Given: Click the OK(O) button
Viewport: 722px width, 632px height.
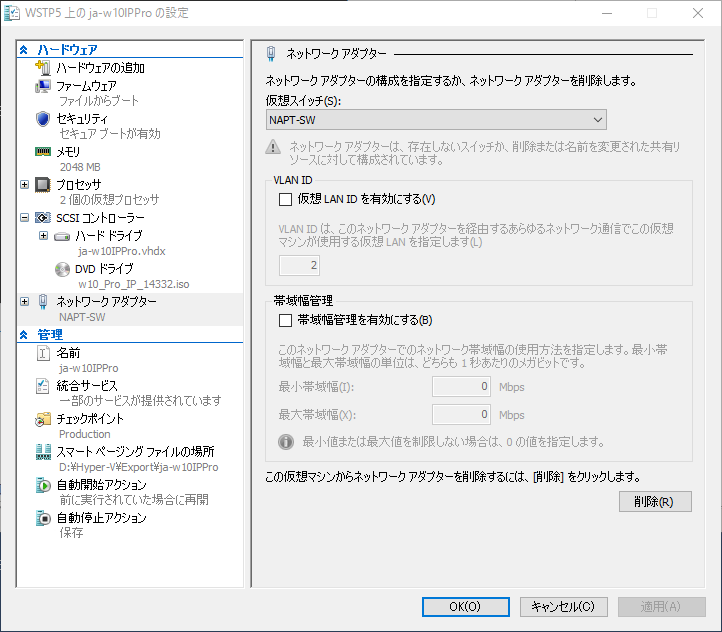Looking at the screenshot, I should point(466,607).
